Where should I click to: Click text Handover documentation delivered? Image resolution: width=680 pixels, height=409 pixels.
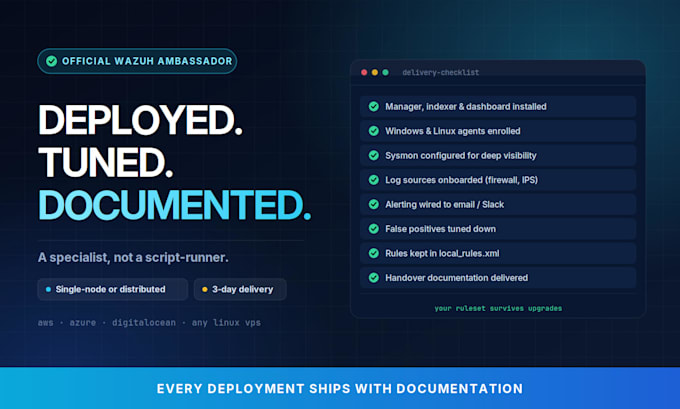456,278
